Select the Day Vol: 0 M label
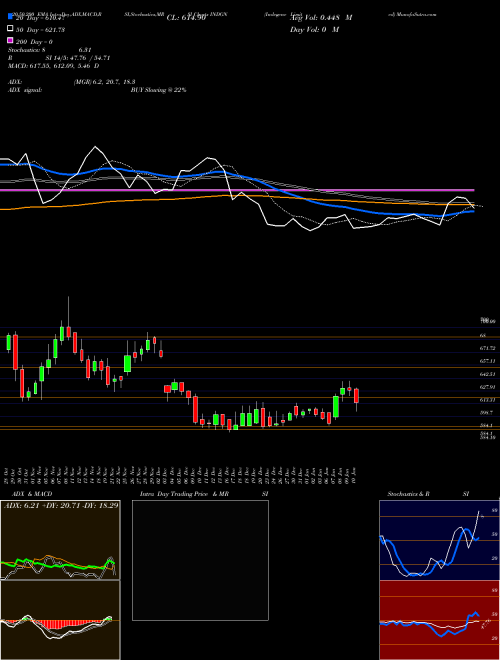Viewport: 500px width, 660px height. tap(314, 29)
